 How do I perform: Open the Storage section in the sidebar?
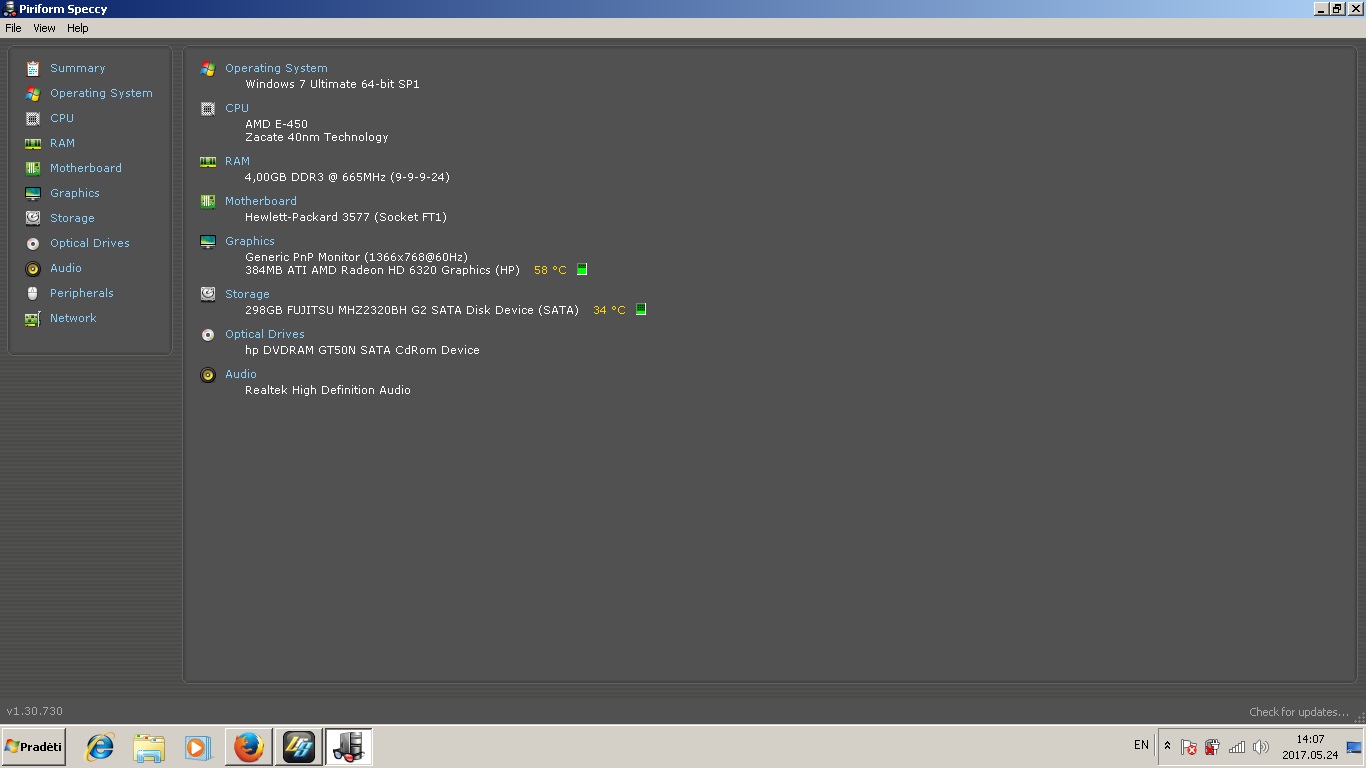[x=72, y=218]
